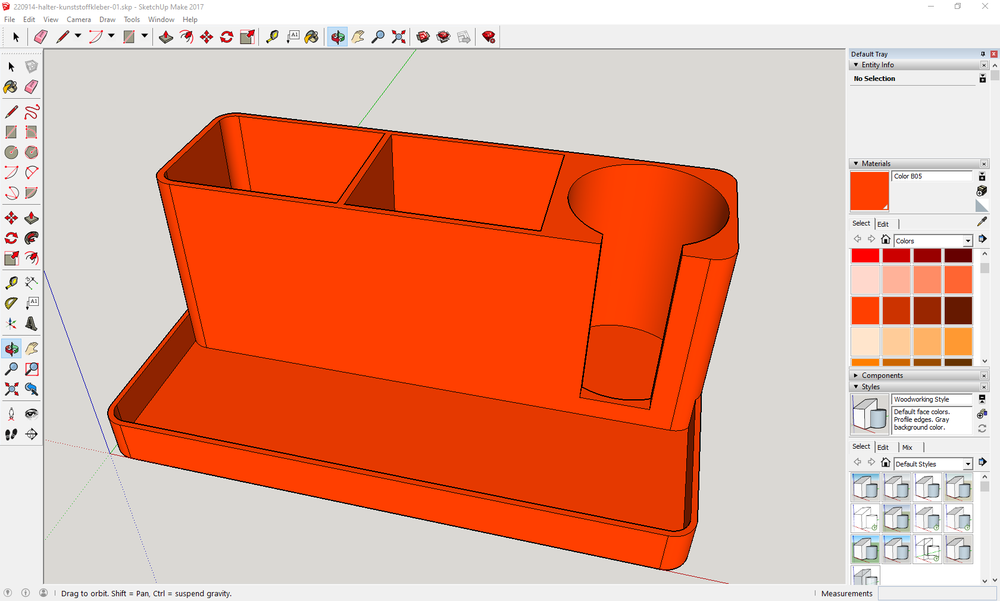Click the Measurements input box
Image resolution: width=1000 pixels, height=601 pixels.
[x=937, y=593]
